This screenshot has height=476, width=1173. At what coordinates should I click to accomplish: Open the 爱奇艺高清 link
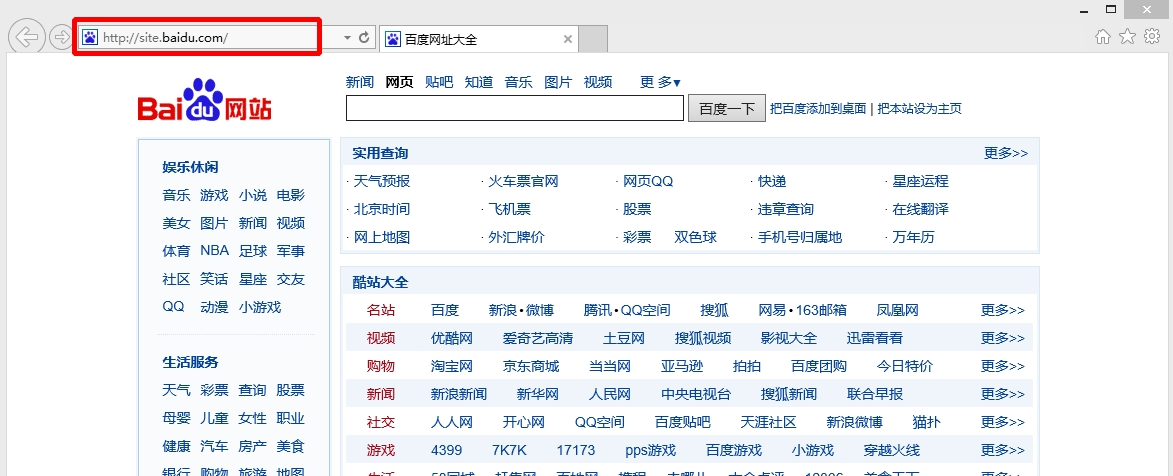(x=538, y=338)
